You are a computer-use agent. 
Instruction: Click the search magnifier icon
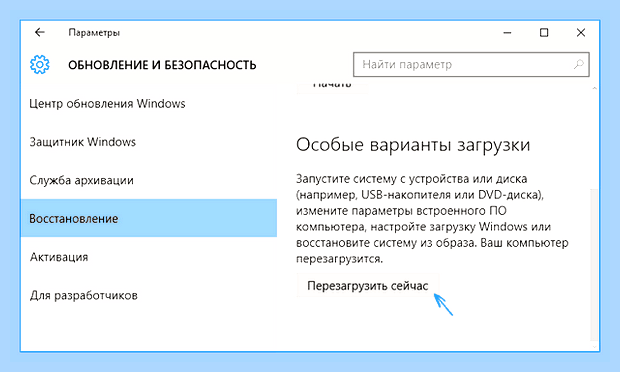coord(579,64)
